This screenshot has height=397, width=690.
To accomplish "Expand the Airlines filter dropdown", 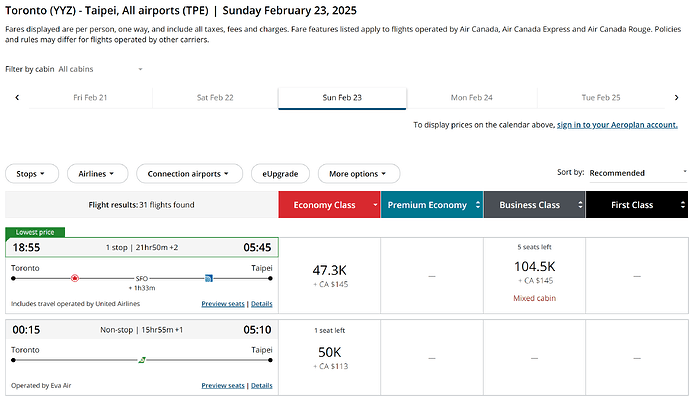I will 97,173.
